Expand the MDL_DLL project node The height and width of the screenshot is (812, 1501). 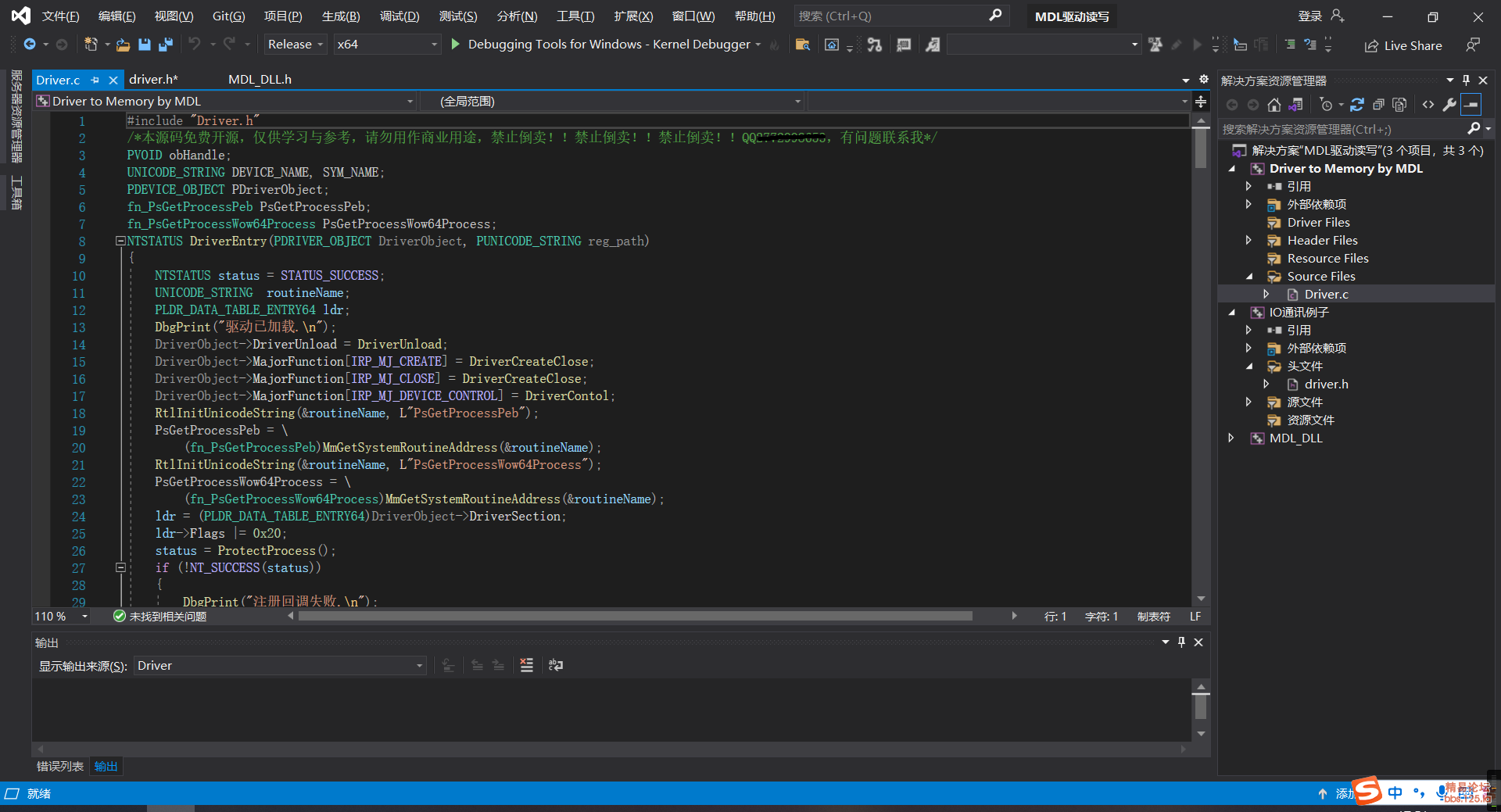click(x=1231, y=438)
